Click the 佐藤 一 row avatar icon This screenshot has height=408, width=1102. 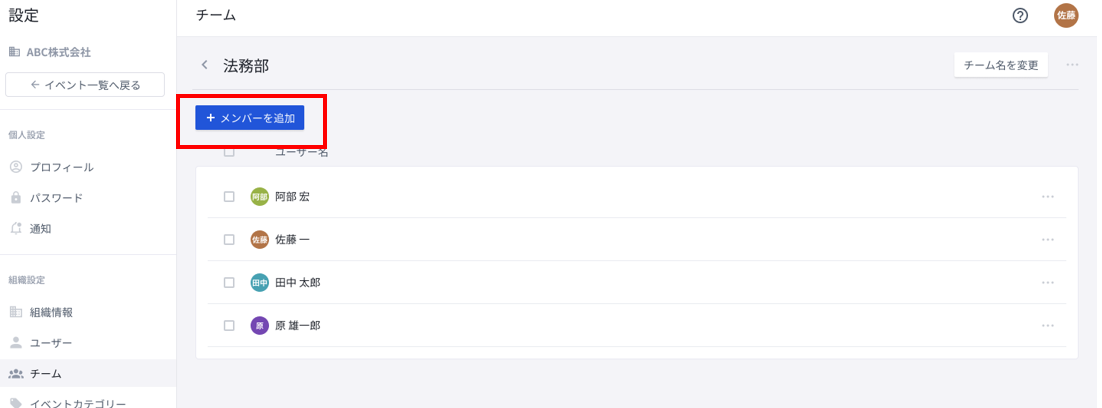click(x=260, y=239)
